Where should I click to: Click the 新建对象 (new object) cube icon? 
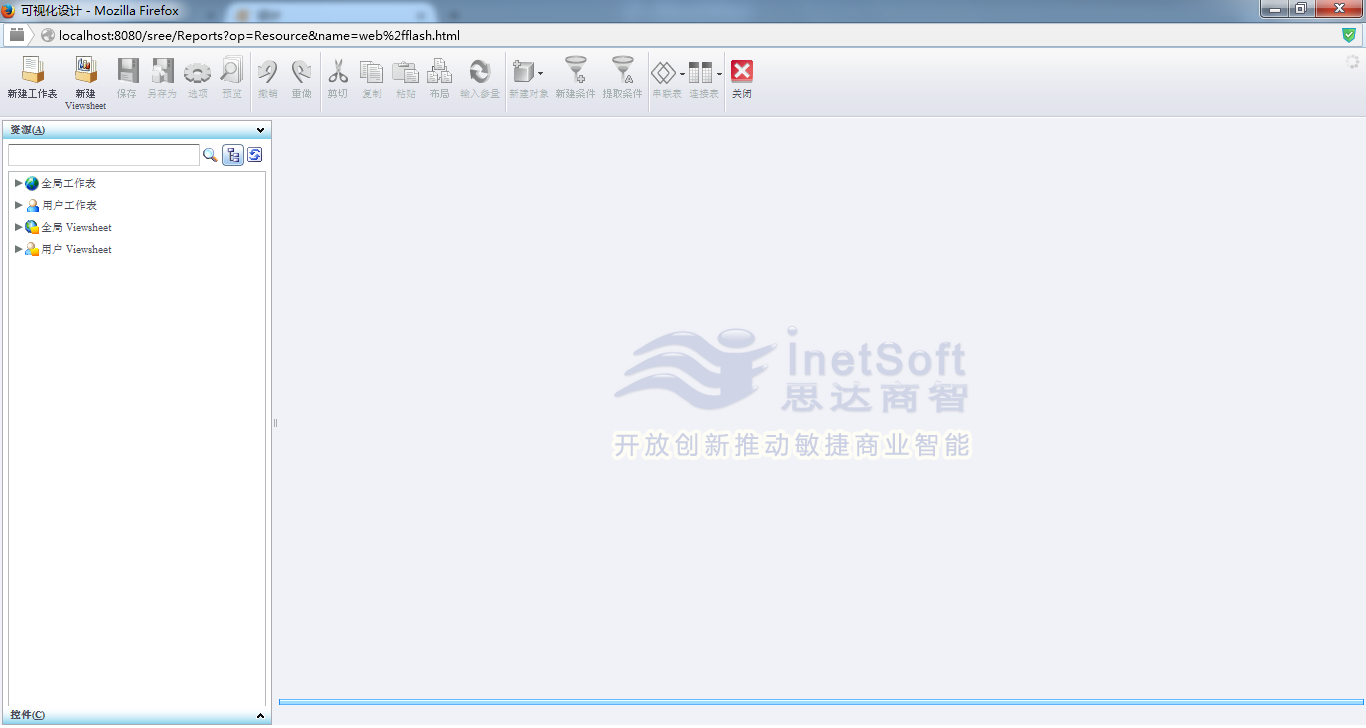tap(524, 71)
